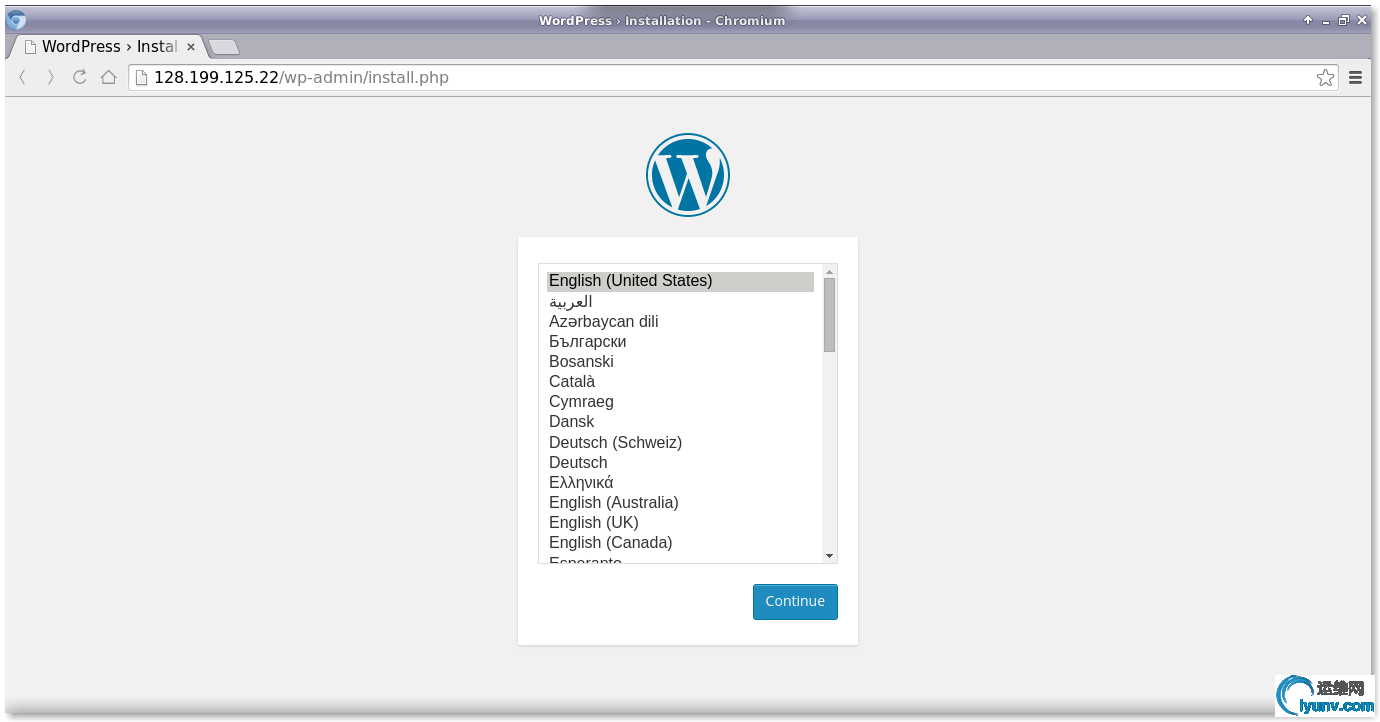
Task: Click the title bar restore window button
Action: pos(1344,20)
